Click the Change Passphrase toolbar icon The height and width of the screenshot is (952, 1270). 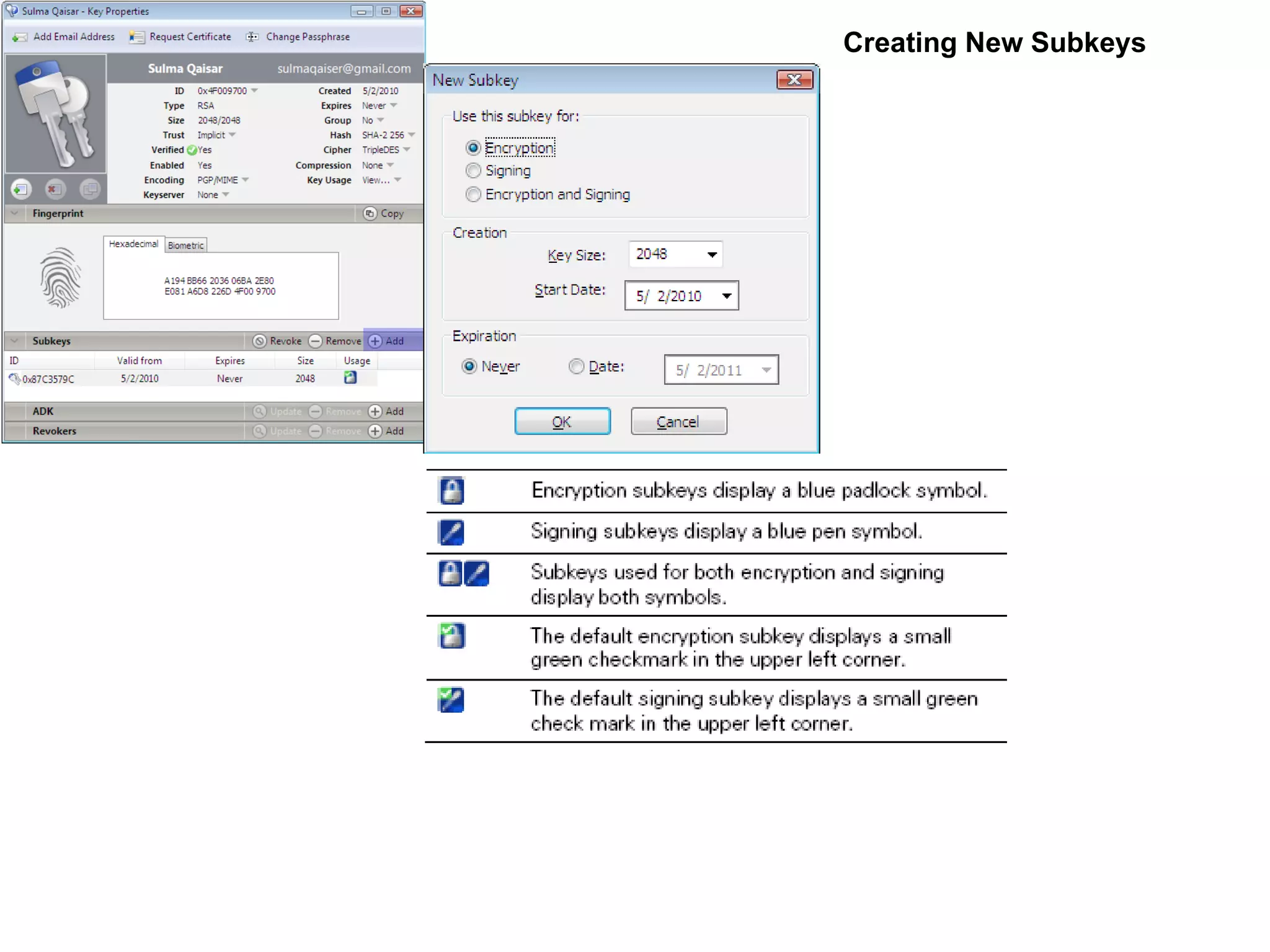pyautogui.click(x=252, y=37)
